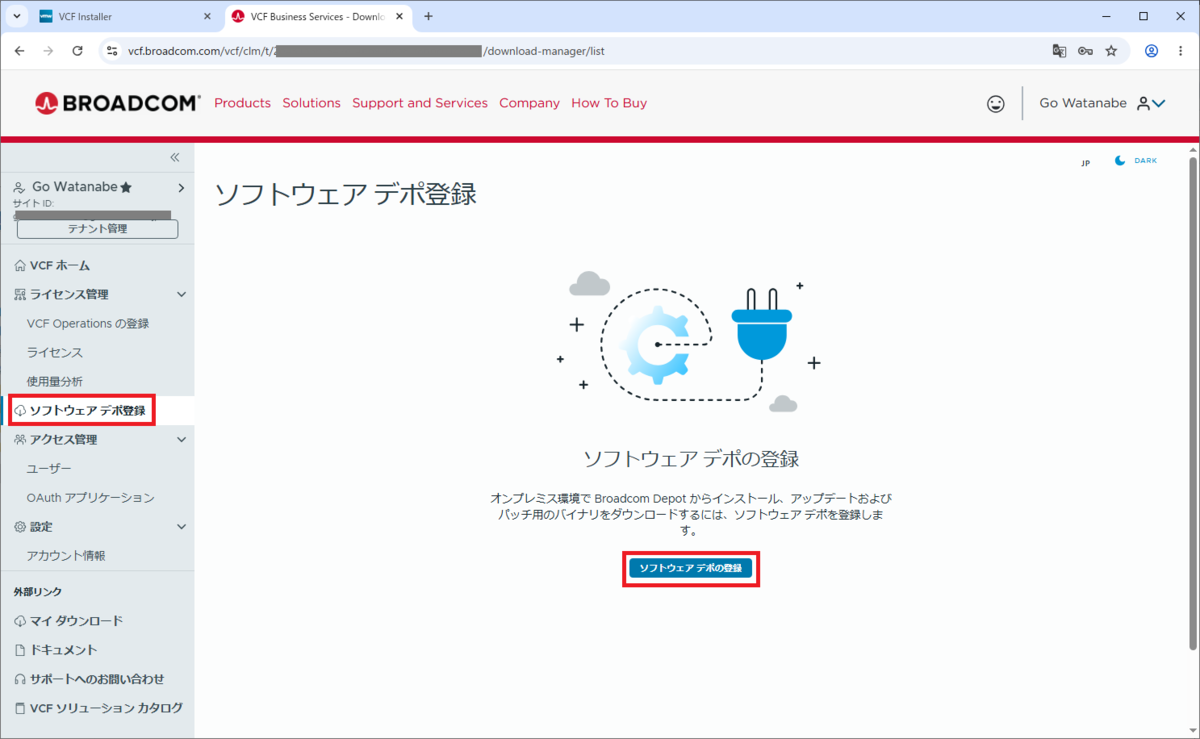This screenshot has height=739, width=1200.
Task: Close the VCF Installer tab
Action: click(x=207, y=16)
